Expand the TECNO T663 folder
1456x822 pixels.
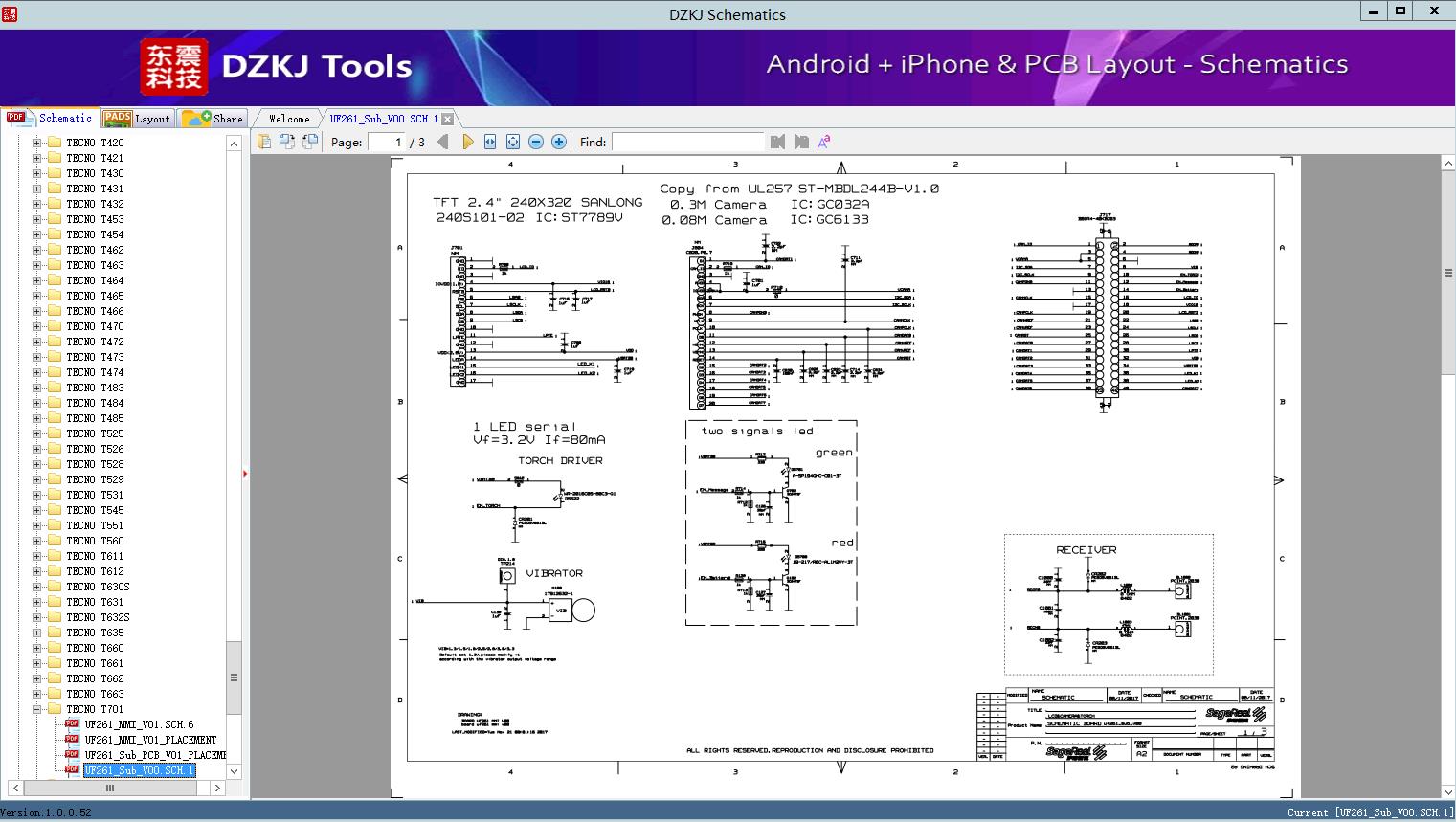point(36,694)
